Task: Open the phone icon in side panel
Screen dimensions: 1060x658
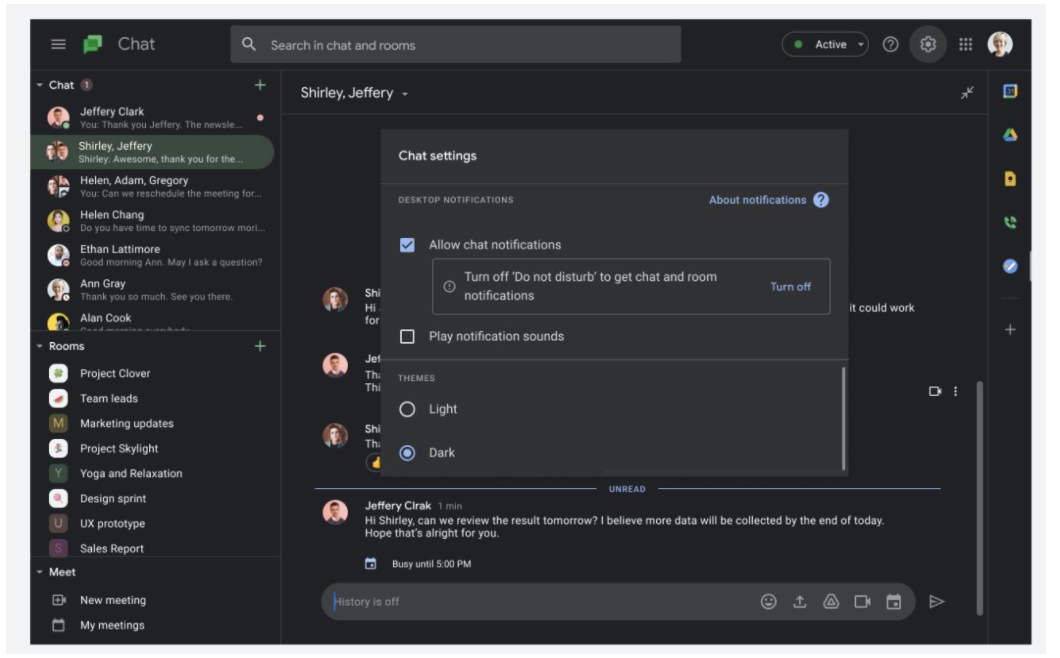Action: [1010, 222]
